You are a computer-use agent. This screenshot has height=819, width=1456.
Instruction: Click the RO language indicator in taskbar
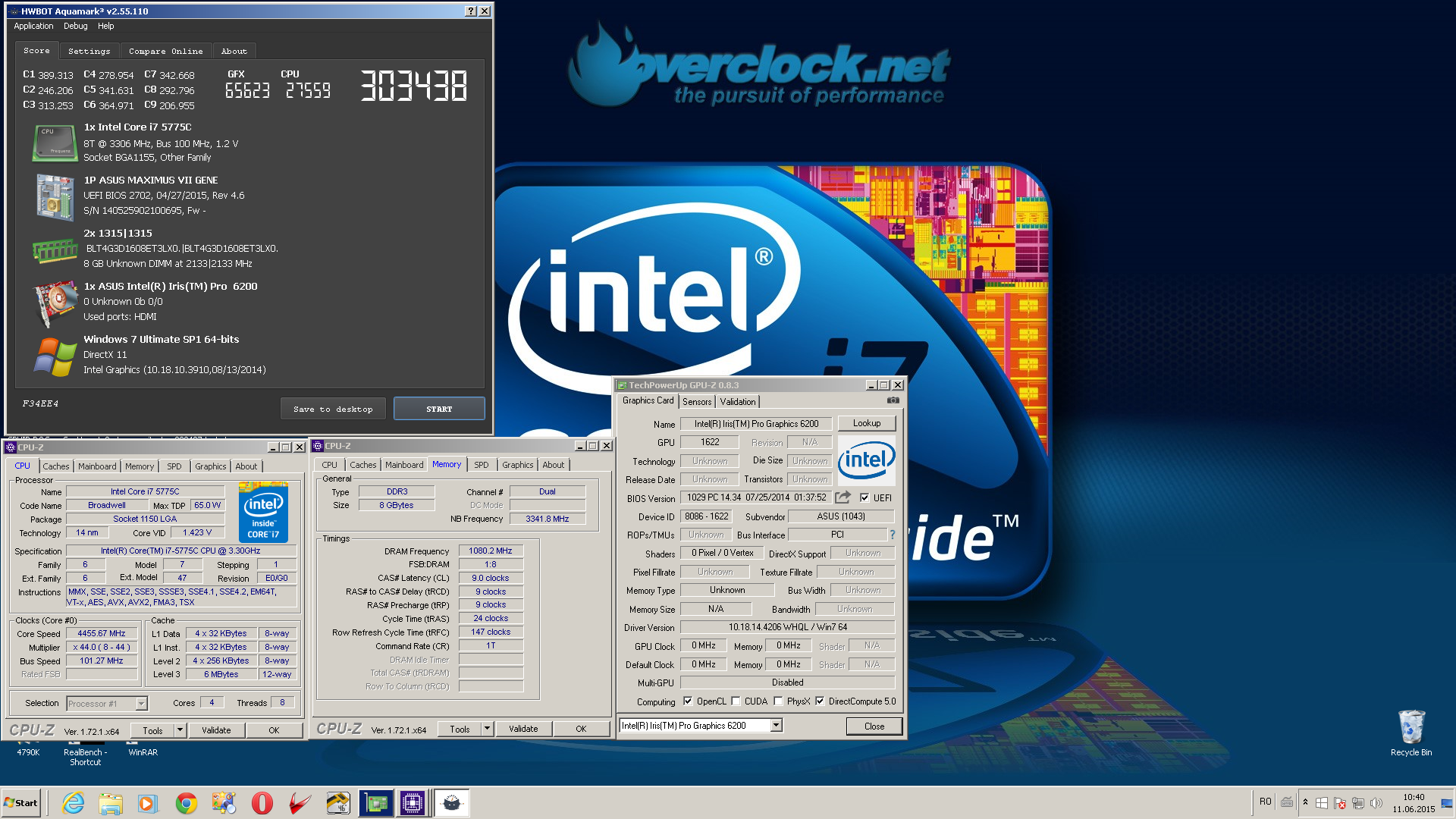(x=1265, y=802)
